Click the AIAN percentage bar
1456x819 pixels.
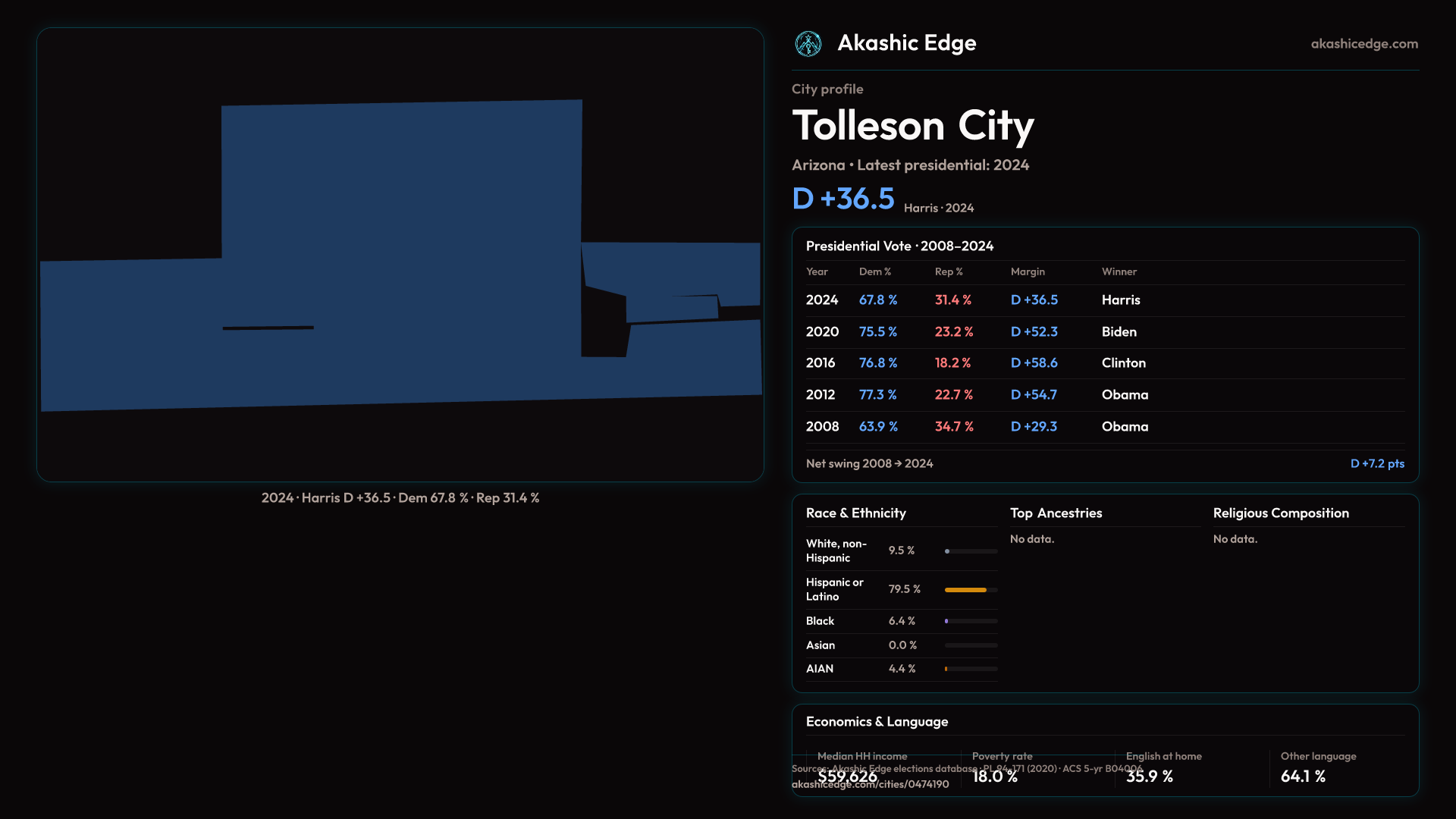[970, 669]
